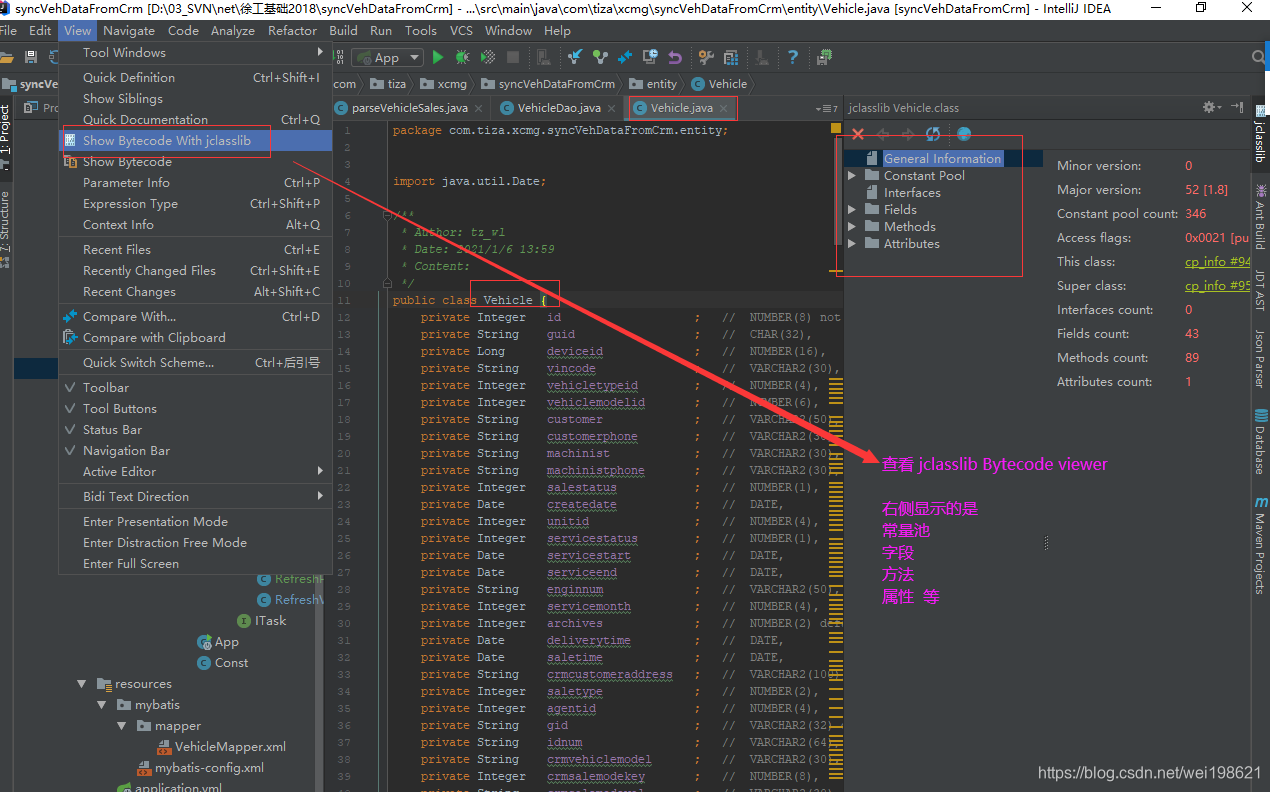Show hidden tabs list next to editor tabs

[826, 108]
